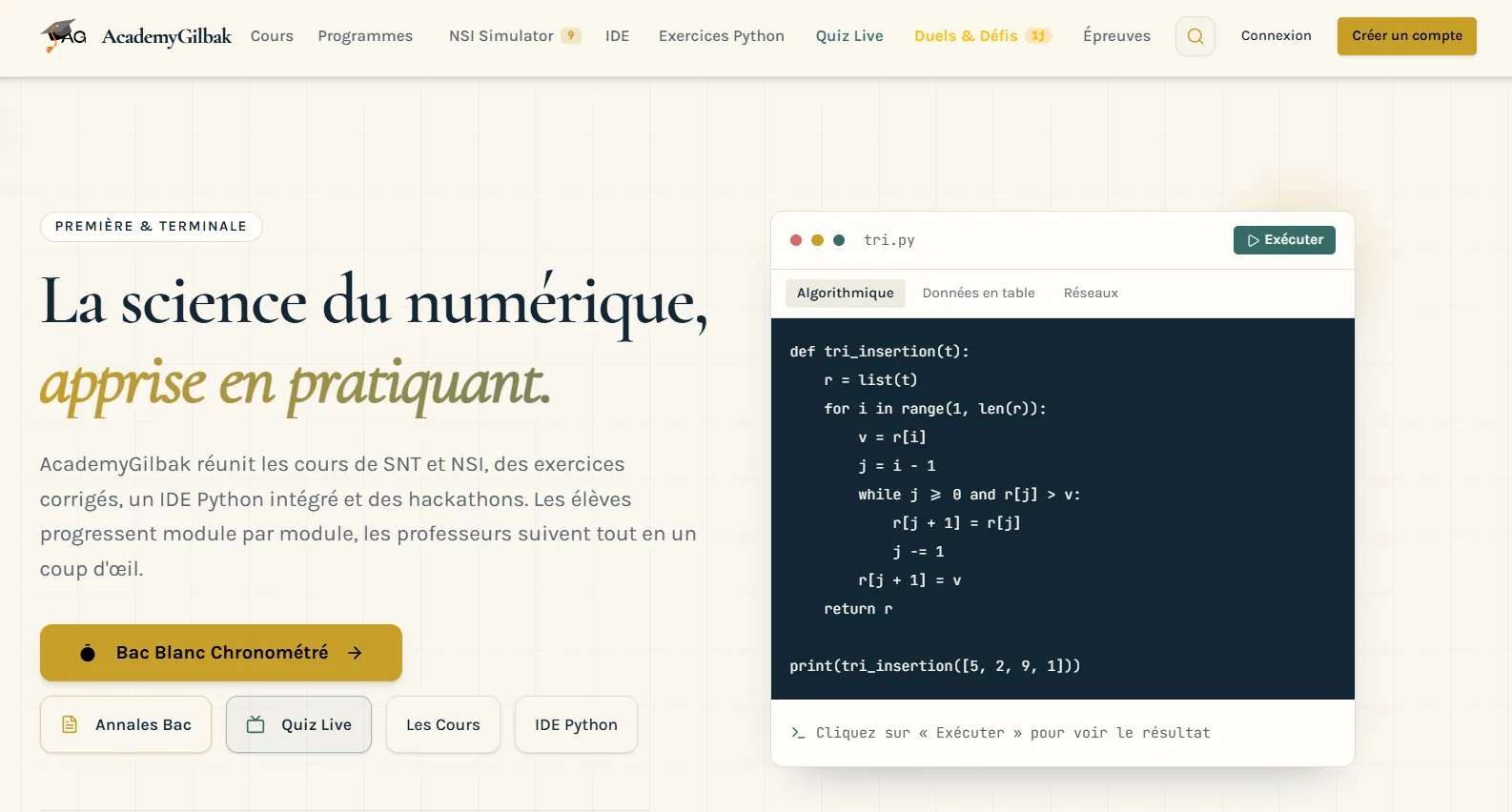Click the line "for i in range(1, len(r)):"
Viewport: 1512px width, 812px height.
(x=935, y=409)
